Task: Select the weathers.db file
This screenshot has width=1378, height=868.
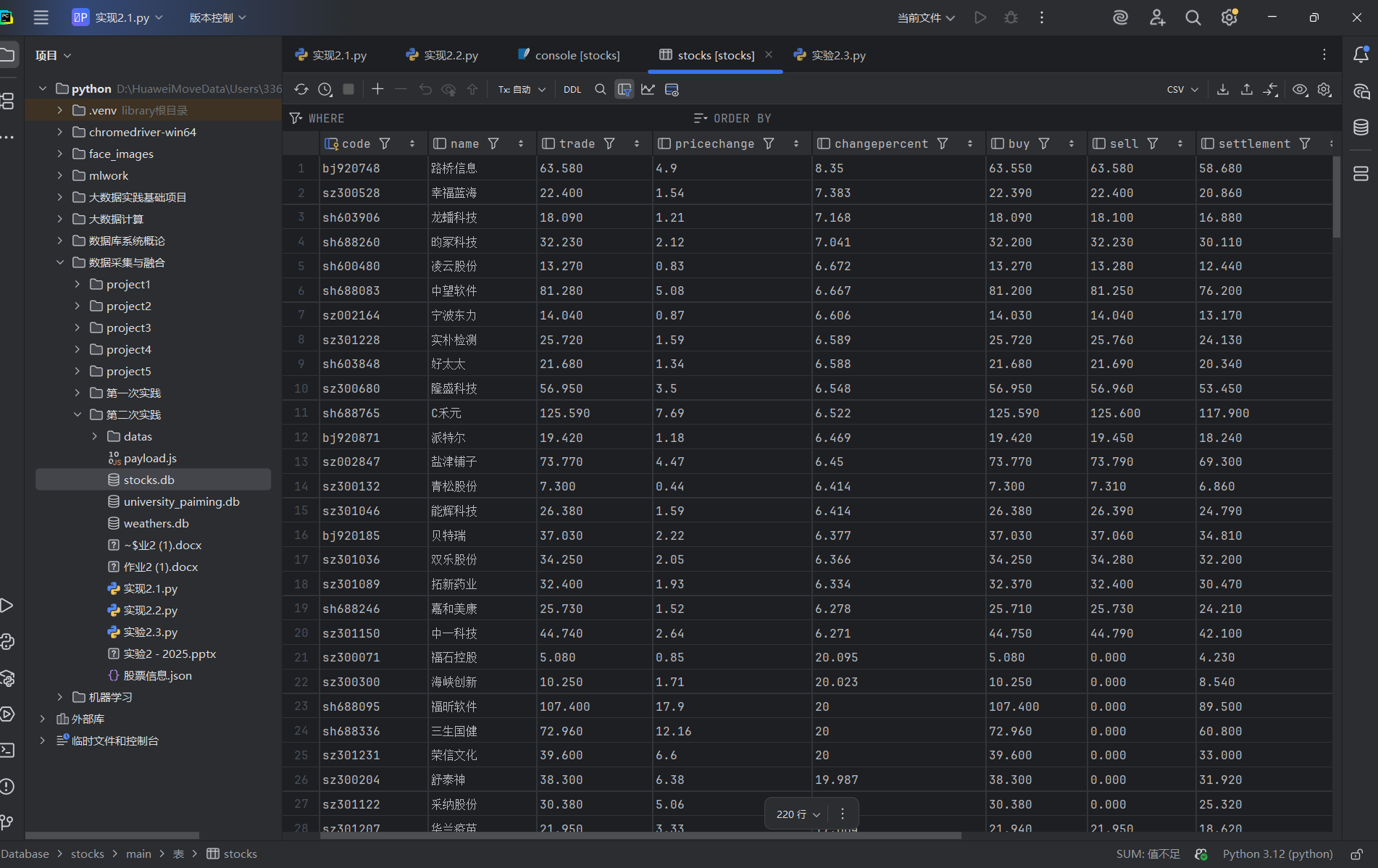Action: (156, 523)
